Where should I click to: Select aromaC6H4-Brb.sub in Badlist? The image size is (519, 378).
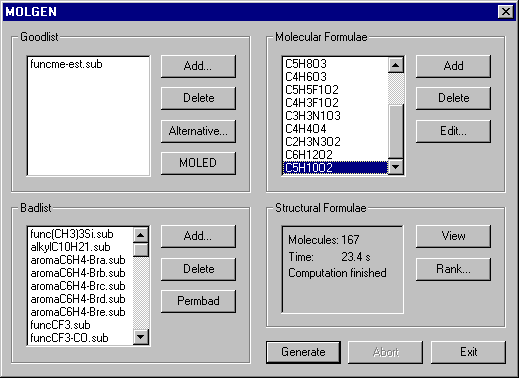(81, 273)
